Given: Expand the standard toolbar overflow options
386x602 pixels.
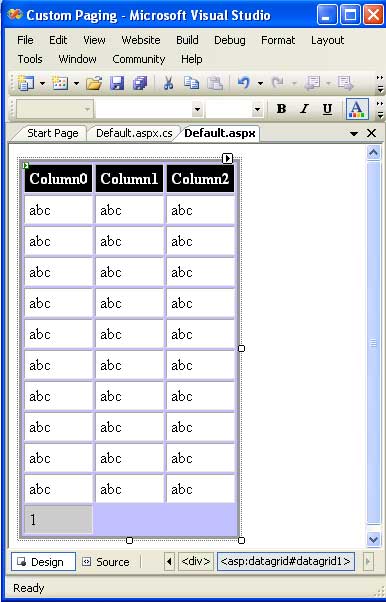Looking at the screenshot, I should (380, 84).
